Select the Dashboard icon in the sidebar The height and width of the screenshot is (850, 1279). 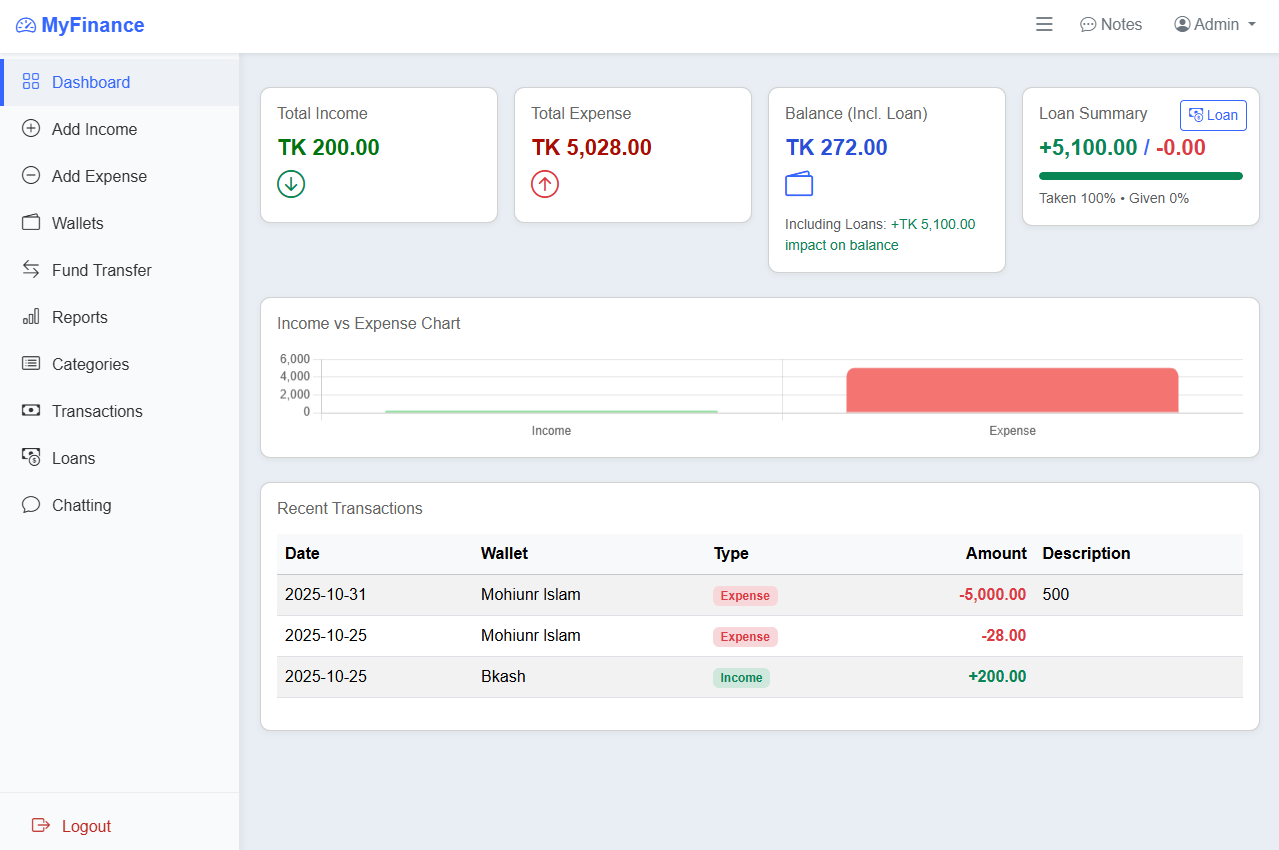pyautogui.click(x=31, y=81)
